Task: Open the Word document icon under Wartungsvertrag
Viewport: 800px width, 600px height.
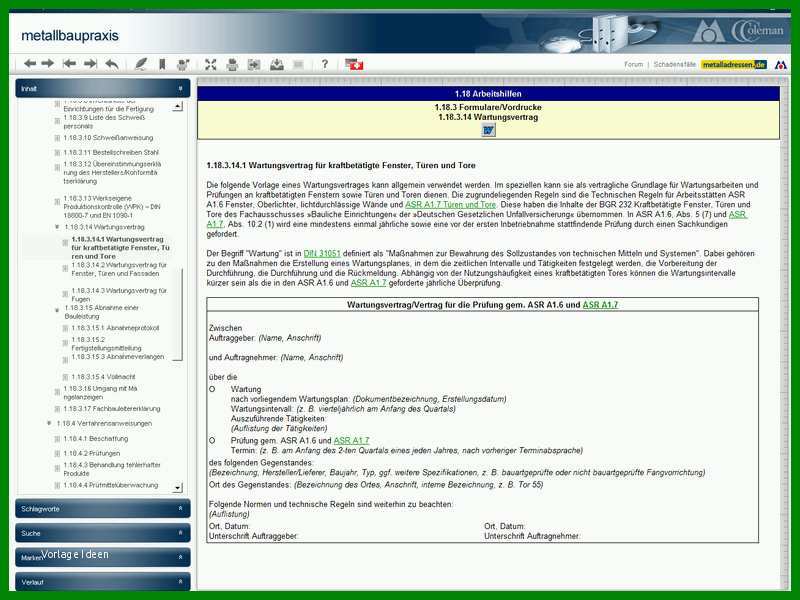Action: tap(488, 131)
